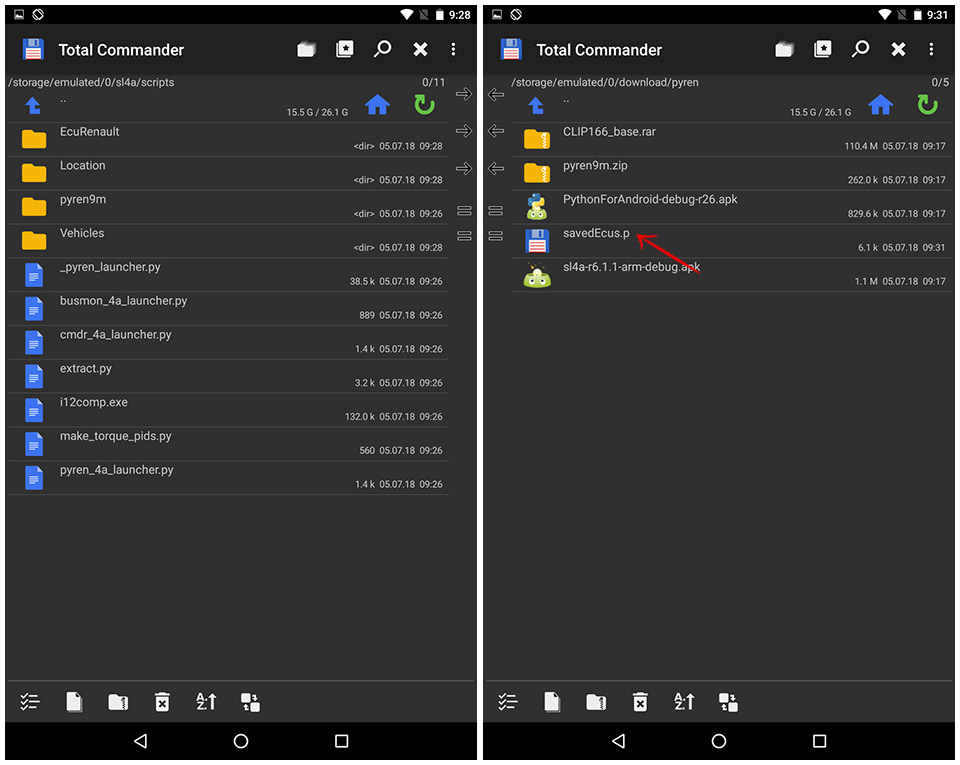The image size is (960, 765).
Task: Open bookmarks in left panel toolbar
Action: 345,50
